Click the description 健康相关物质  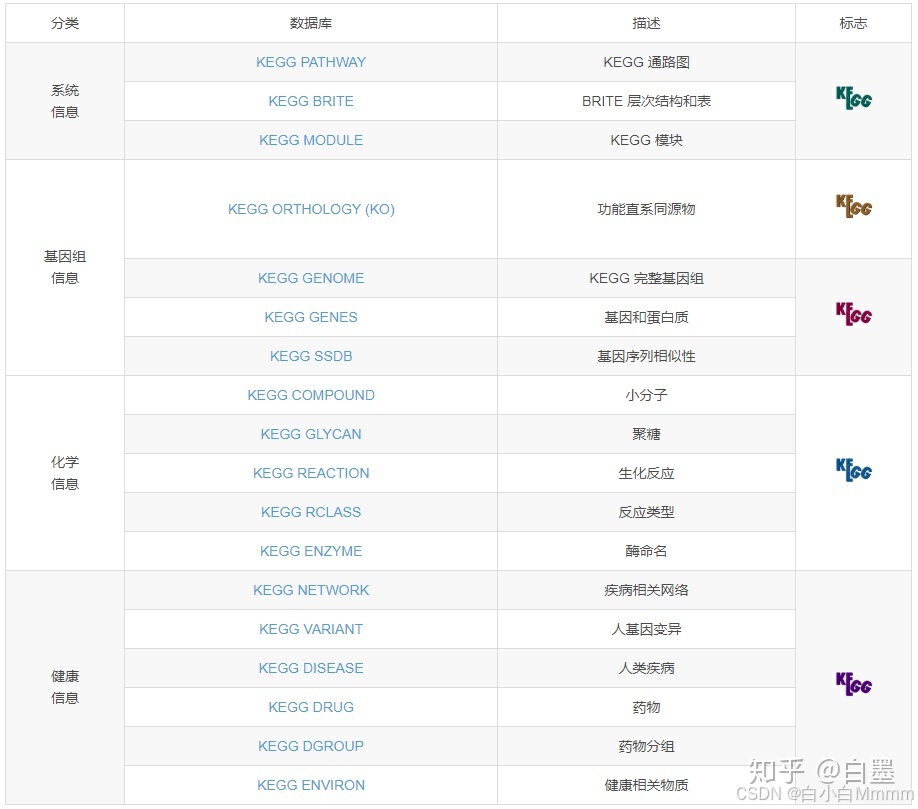point(646,785)
